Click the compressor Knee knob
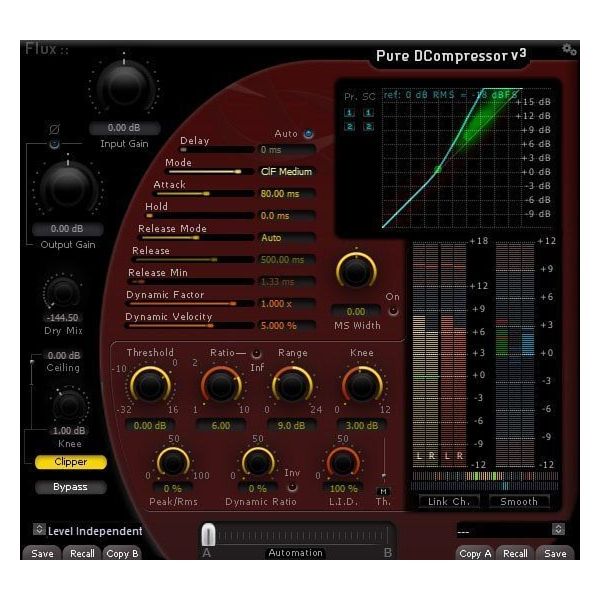 (x=362, y=386)
